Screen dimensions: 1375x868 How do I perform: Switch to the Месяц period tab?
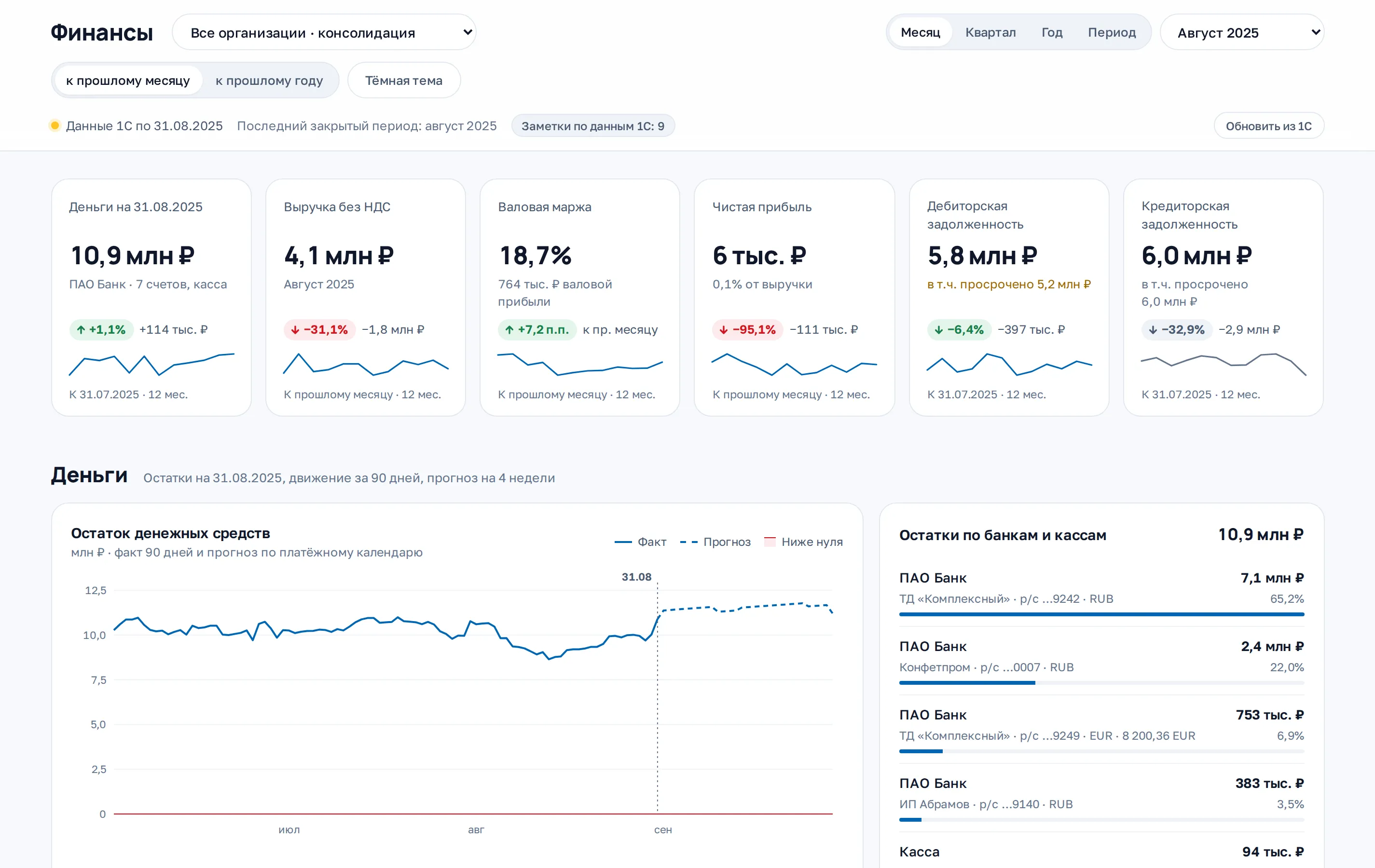(920, 32)
